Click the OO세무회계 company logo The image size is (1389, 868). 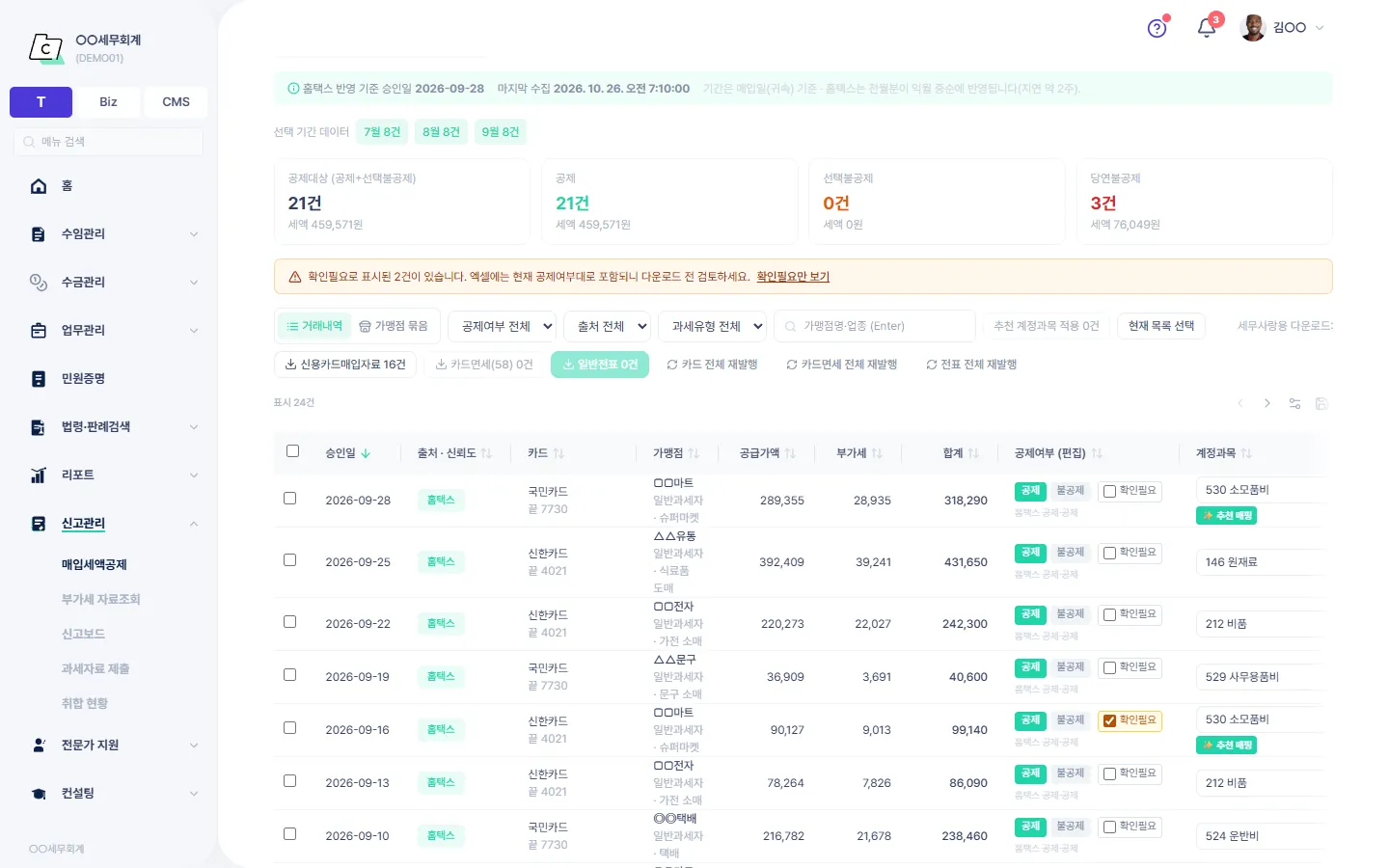coord(45,47)
